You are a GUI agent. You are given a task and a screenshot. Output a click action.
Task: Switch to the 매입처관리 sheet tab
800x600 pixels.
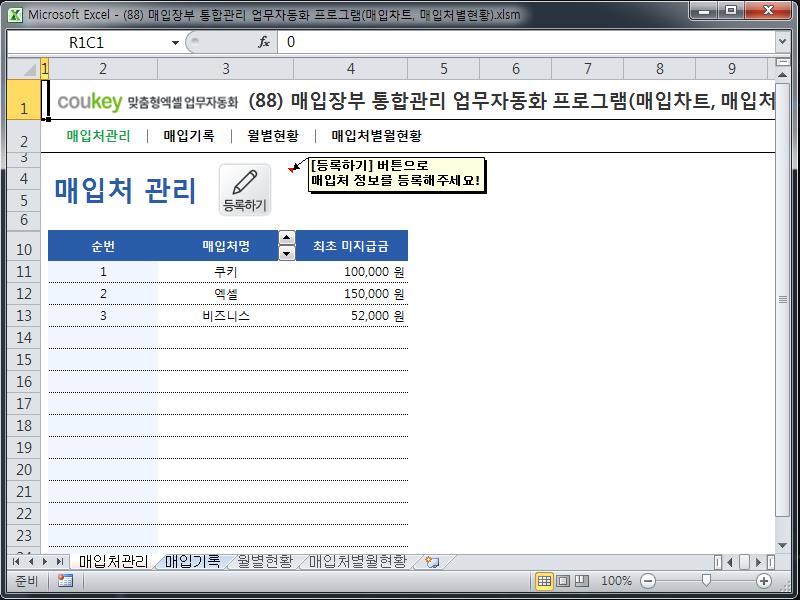point(113,562)
